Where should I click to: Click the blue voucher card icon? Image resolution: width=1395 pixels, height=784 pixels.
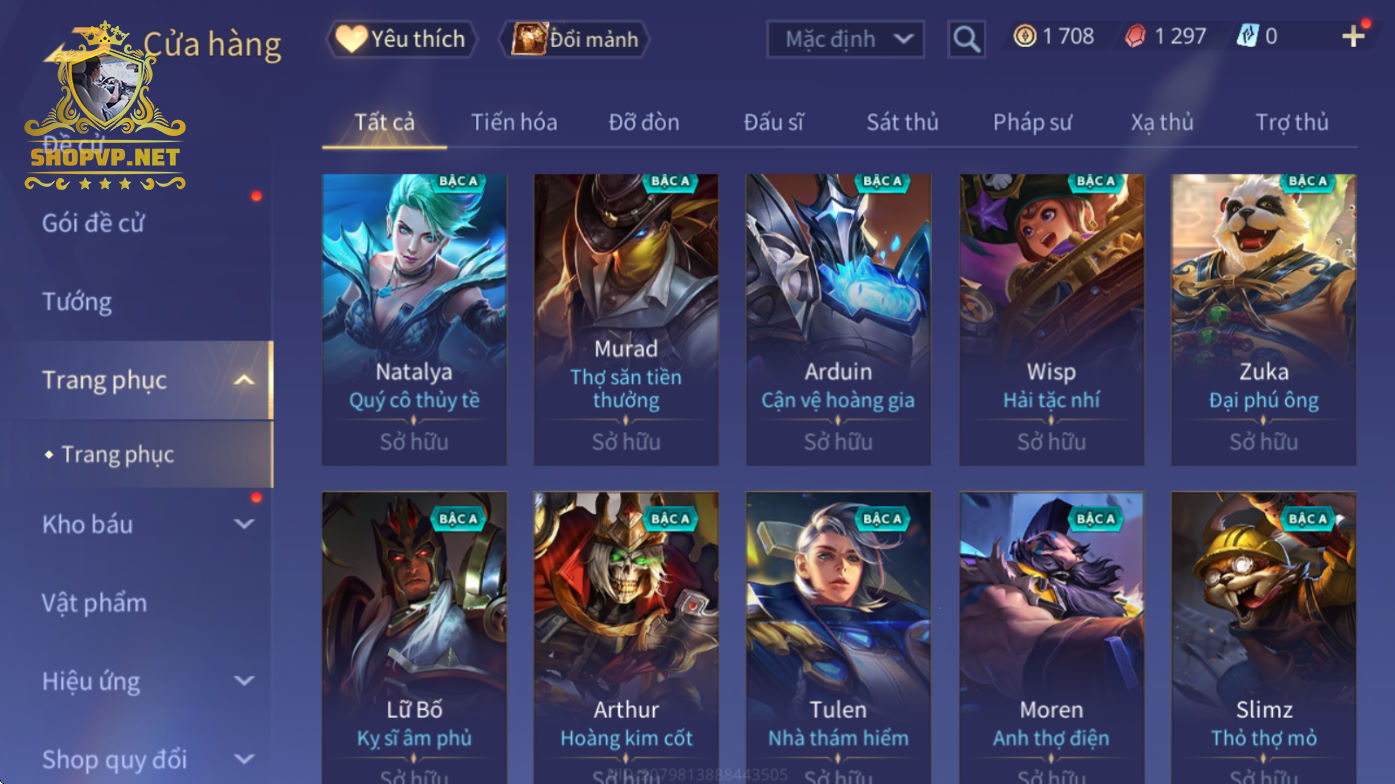(1247, 37)
